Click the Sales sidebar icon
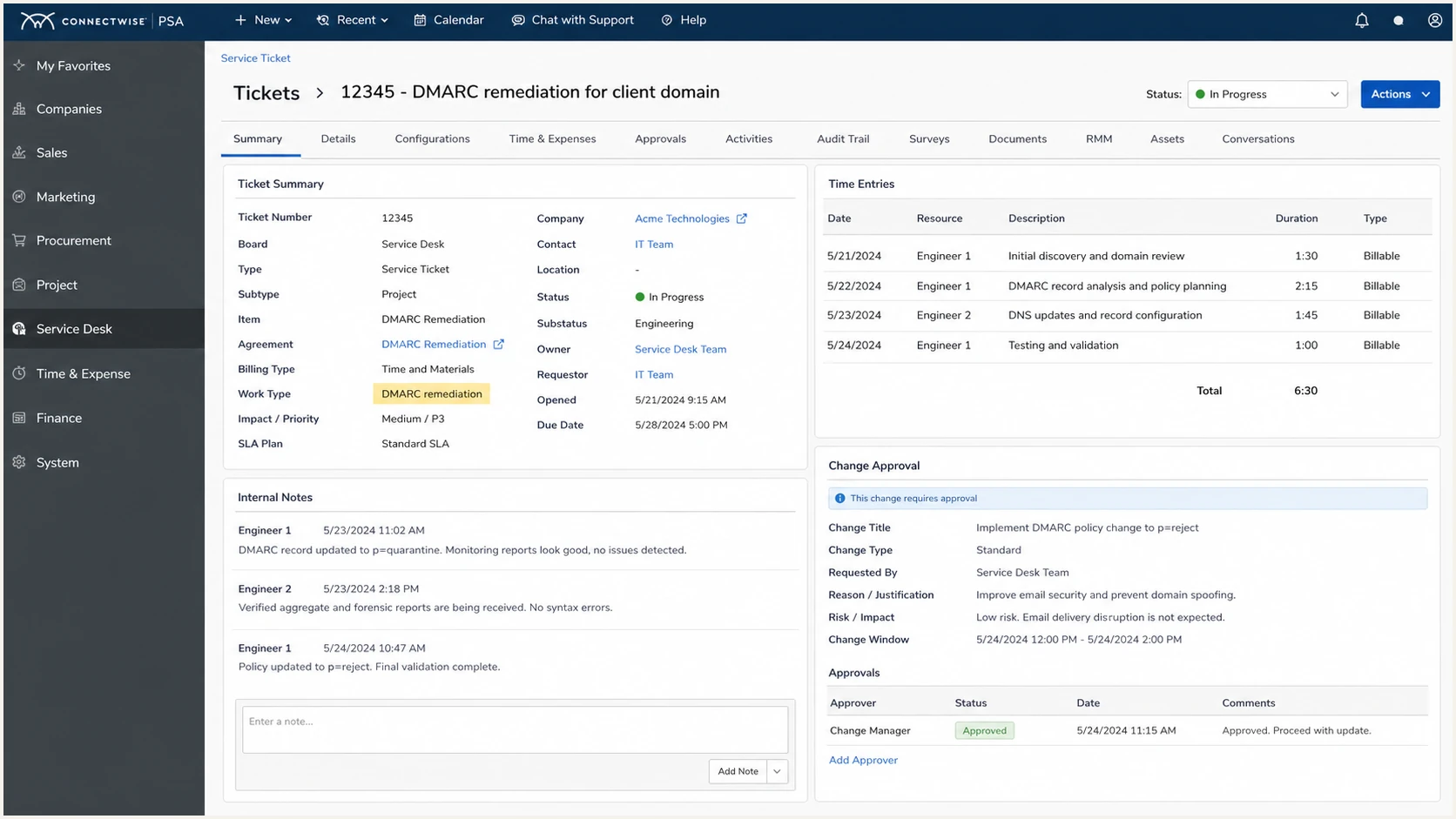 19,152
